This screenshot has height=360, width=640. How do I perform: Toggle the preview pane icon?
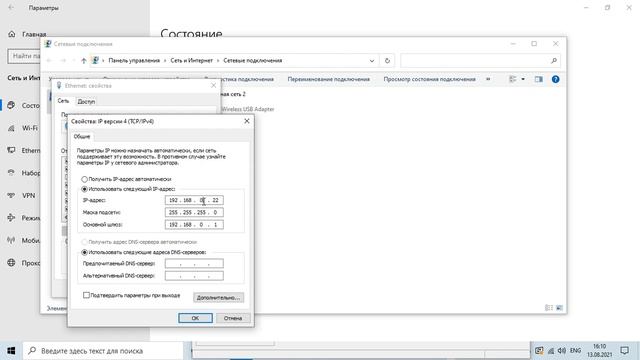pyautogui.click(x=539, y=79)
